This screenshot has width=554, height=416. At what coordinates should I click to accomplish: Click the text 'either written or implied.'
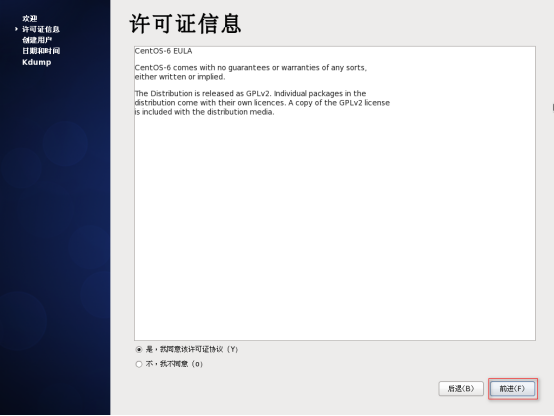(180, 77)
